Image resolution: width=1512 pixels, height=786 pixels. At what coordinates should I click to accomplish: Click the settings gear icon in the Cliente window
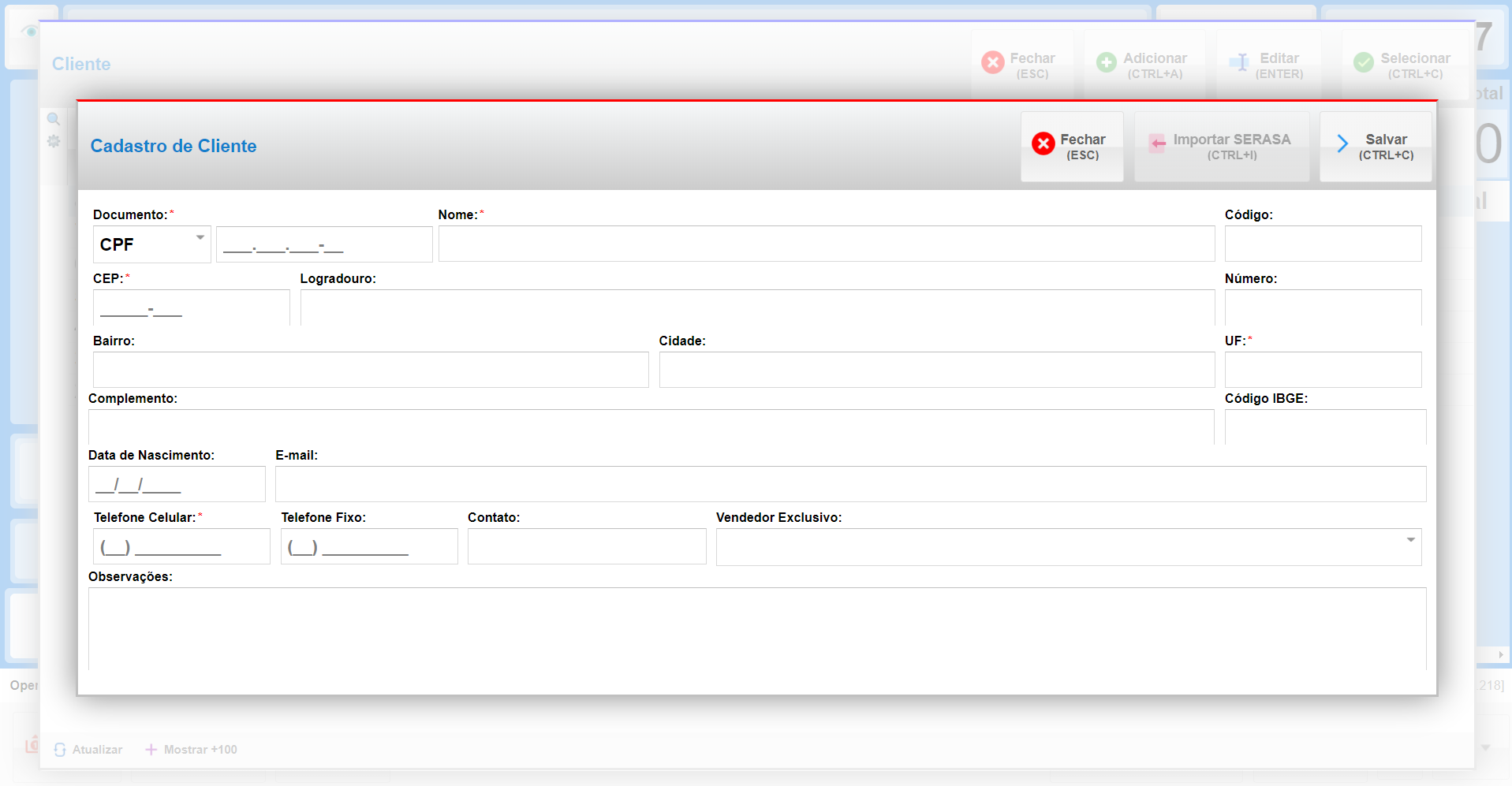54,141
